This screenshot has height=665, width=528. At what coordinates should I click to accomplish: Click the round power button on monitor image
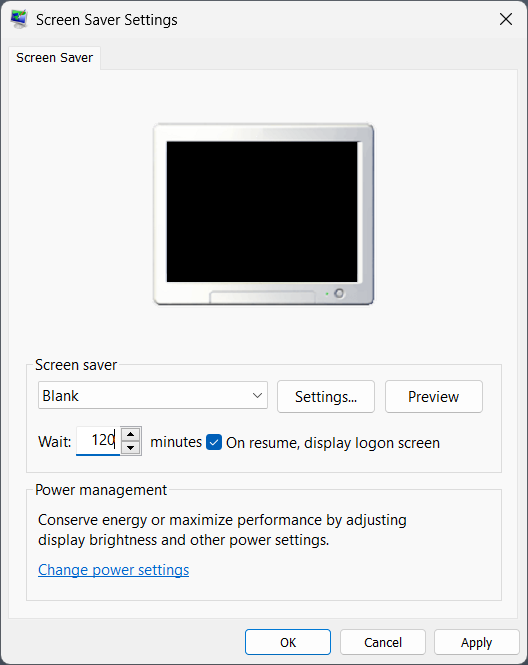pyautogui.click(x=339, y=293)
